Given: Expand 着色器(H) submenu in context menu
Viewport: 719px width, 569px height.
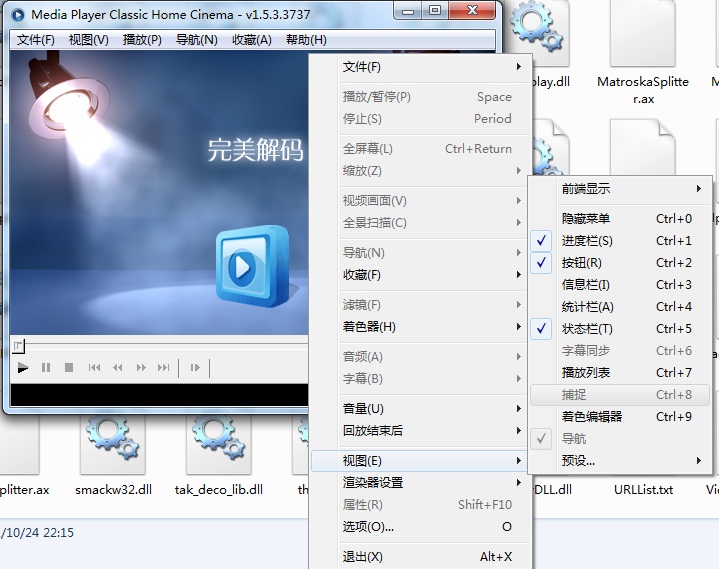Looking at the screenshot, I should [420, 327].
